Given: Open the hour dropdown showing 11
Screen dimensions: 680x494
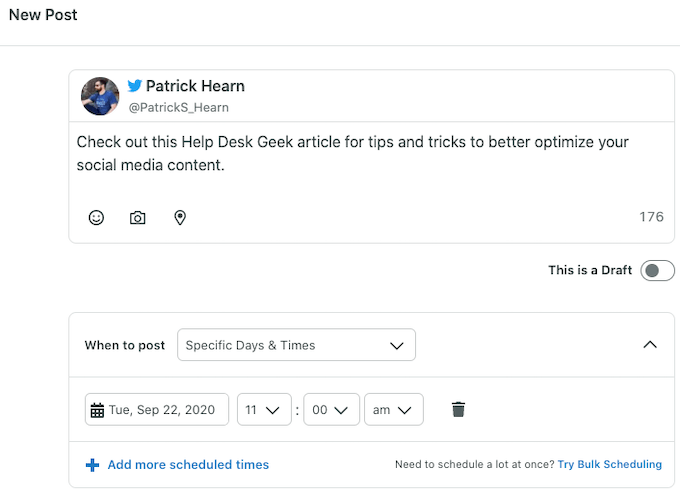Looking at the screenshot, I should [x=264, y=410].
